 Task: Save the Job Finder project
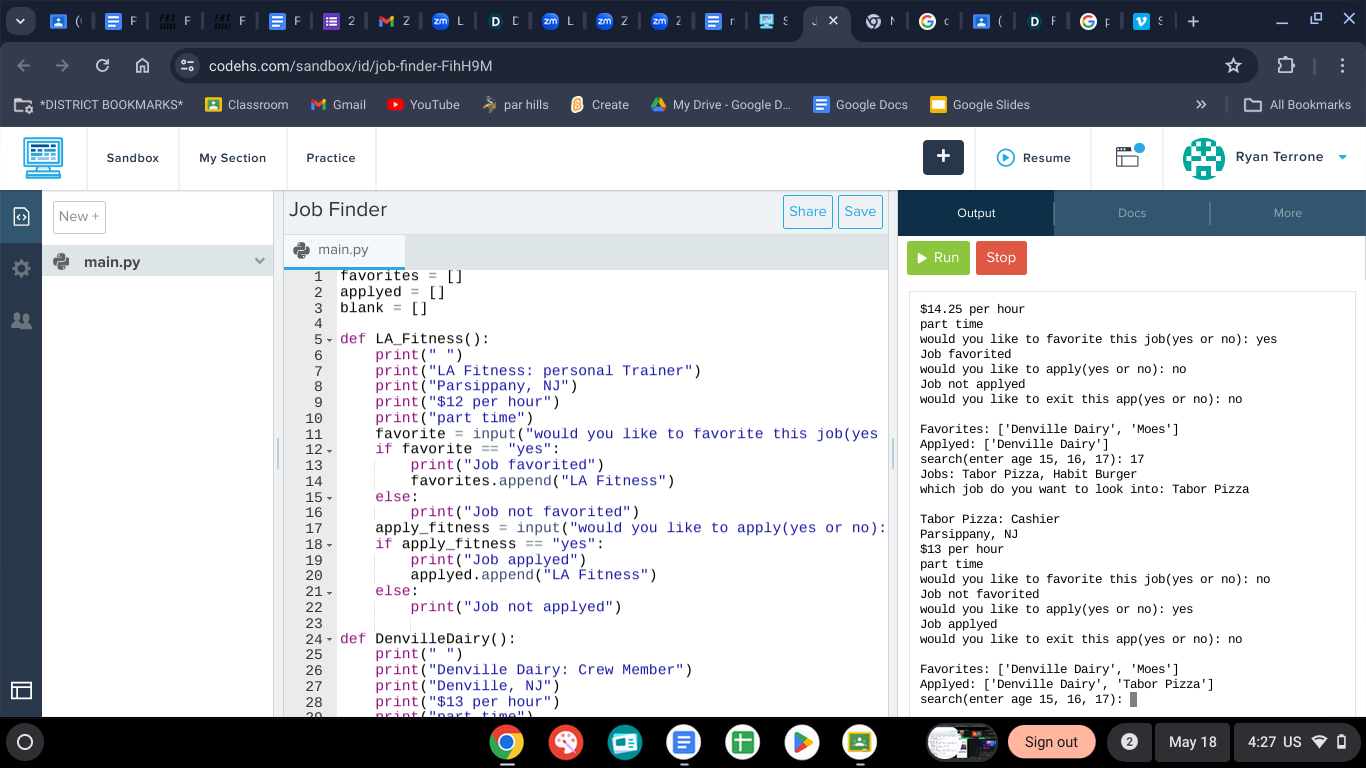[860, 211]
